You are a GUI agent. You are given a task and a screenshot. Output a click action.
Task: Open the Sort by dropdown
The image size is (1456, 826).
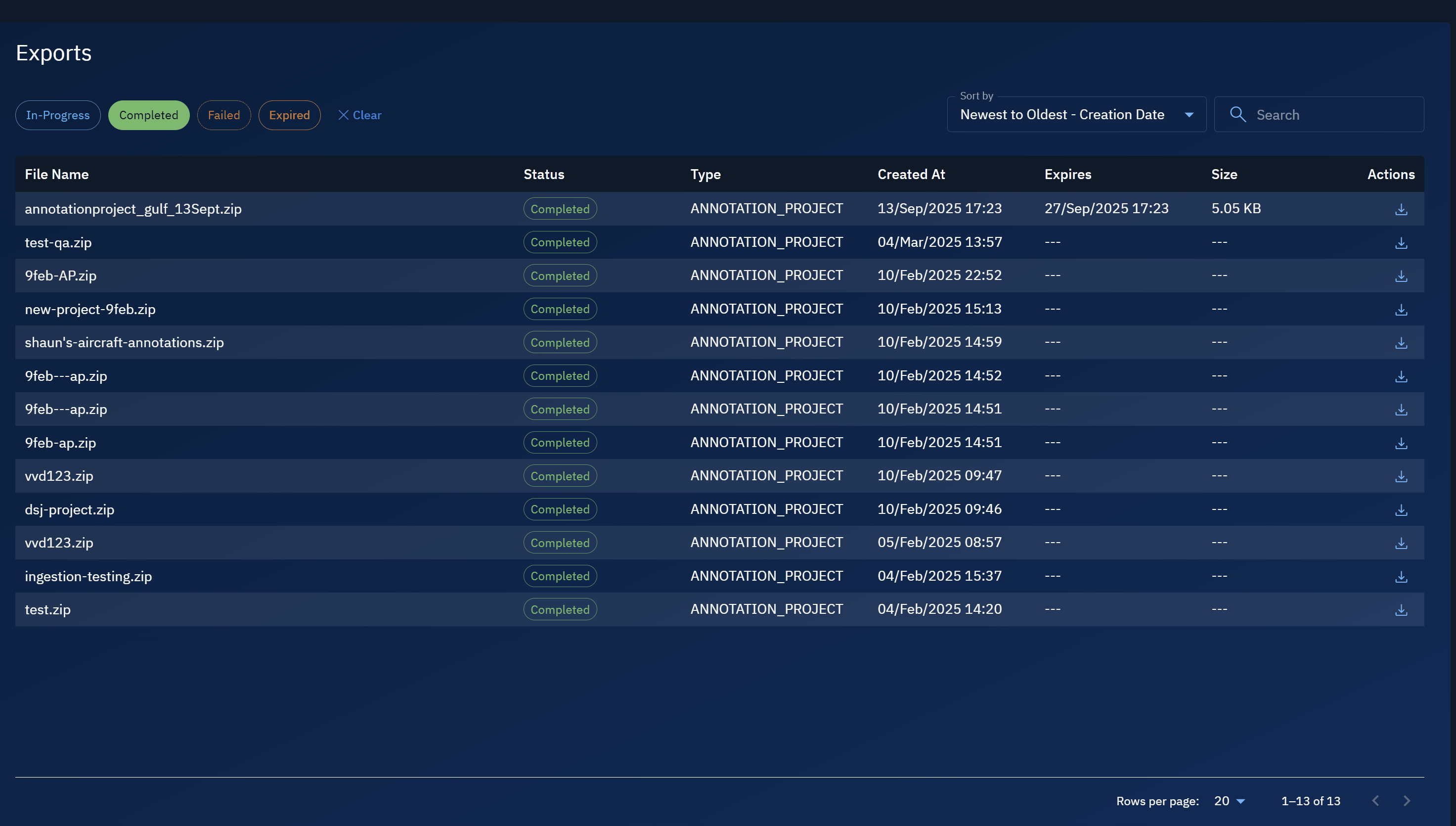point(1076,115)
